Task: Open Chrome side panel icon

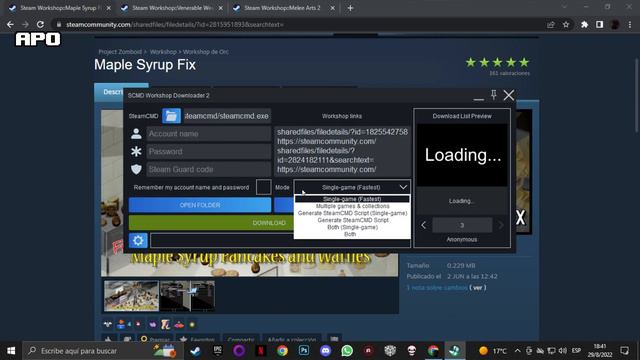Action: click(x=600, y=24)
